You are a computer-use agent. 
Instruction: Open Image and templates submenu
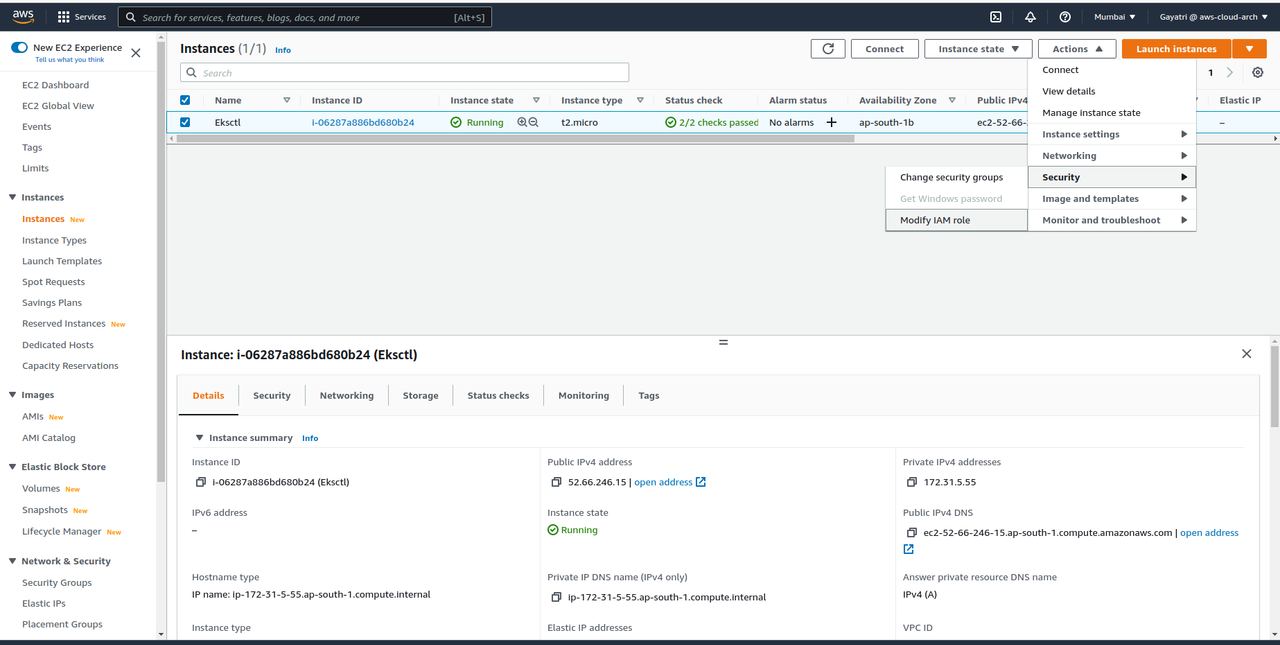point(1112,199)
